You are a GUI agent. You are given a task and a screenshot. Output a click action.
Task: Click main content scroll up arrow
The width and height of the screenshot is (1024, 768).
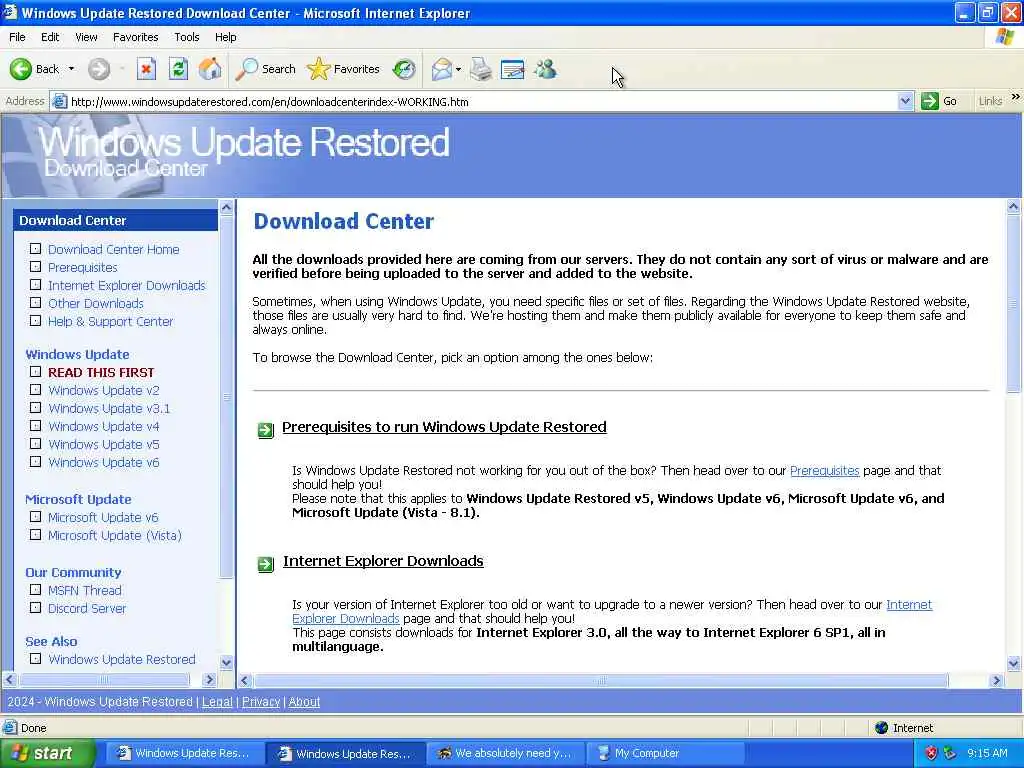pyautogui.click(x=1014, y=207)
